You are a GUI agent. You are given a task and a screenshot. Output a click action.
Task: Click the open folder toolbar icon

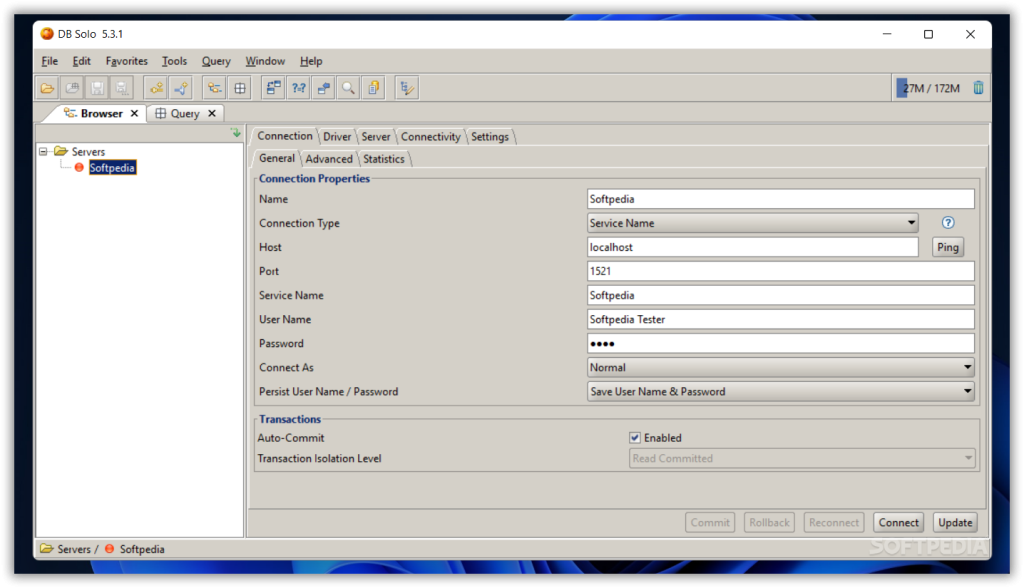point(47,88)
